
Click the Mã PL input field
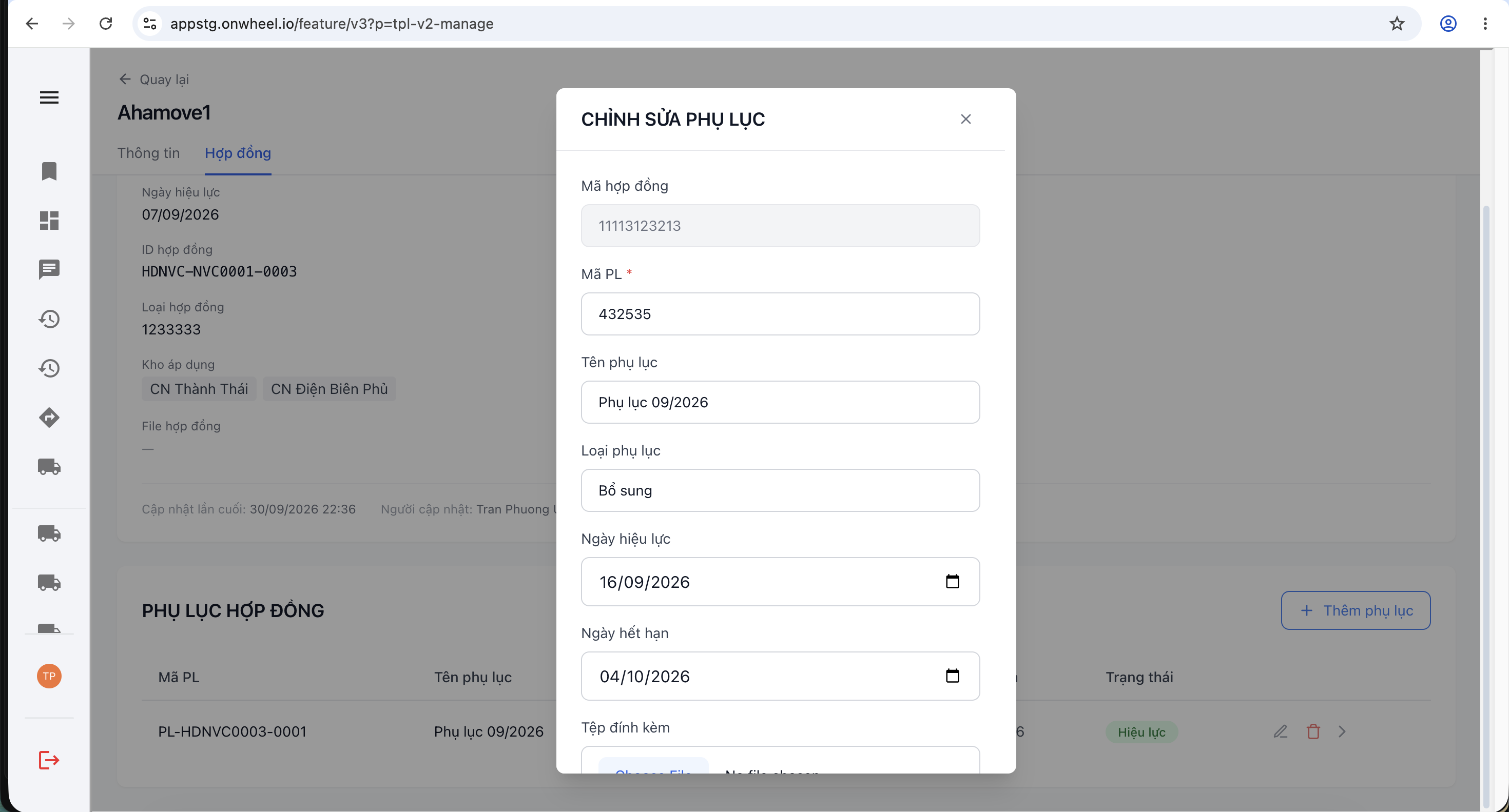click(780, 314)
